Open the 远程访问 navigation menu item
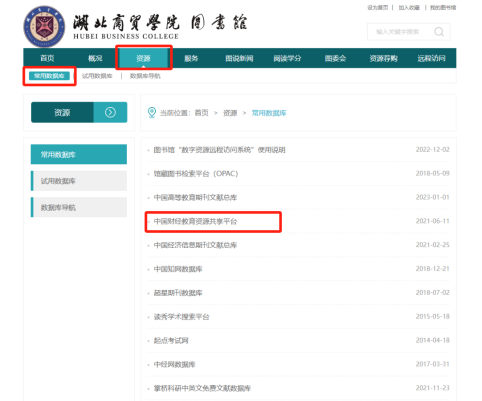 tap(431, 58)
